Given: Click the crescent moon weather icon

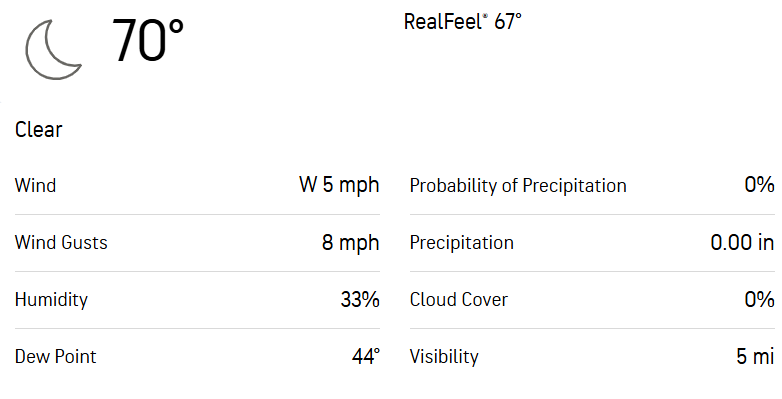Looking at the screenshot, I should tap(53, 49).
